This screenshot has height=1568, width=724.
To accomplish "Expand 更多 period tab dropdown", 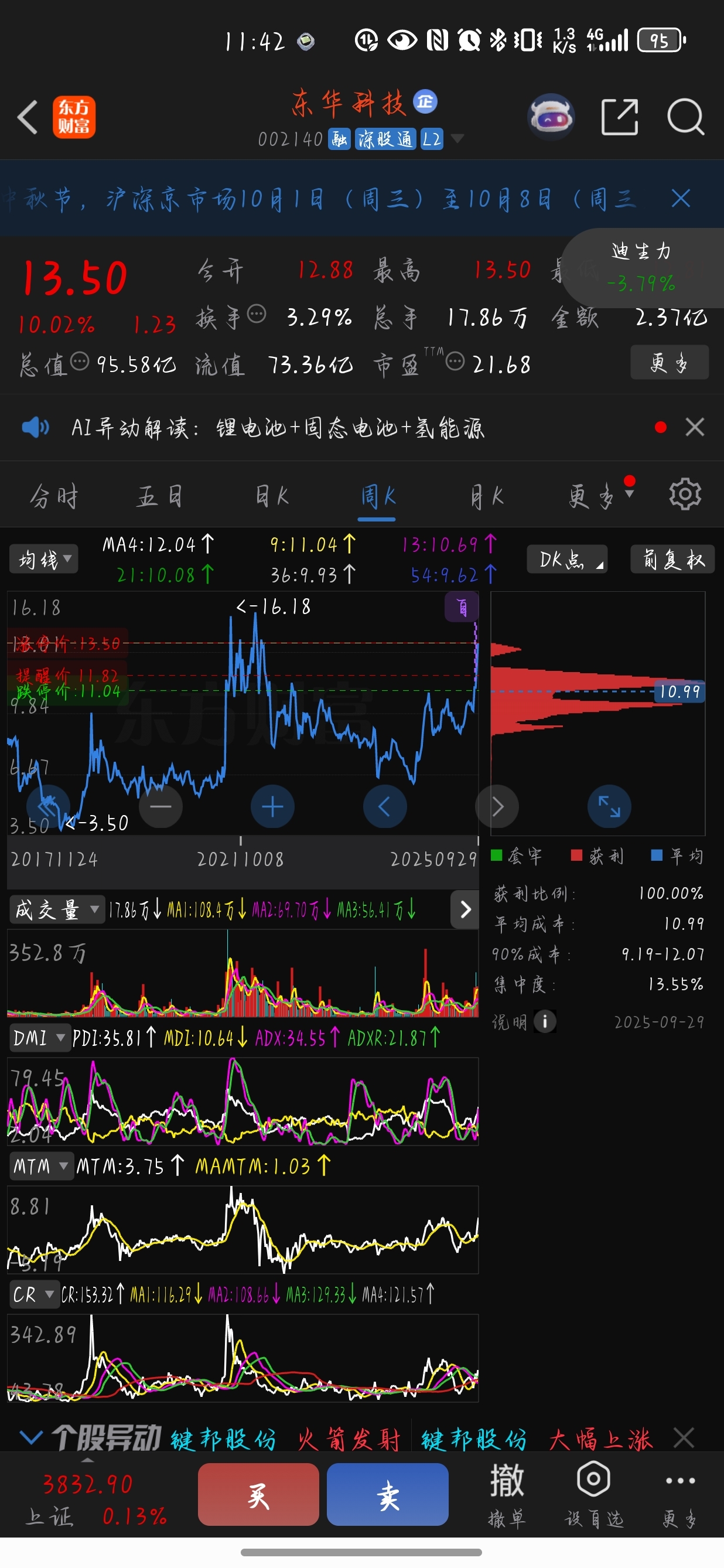I will (601, 496).
